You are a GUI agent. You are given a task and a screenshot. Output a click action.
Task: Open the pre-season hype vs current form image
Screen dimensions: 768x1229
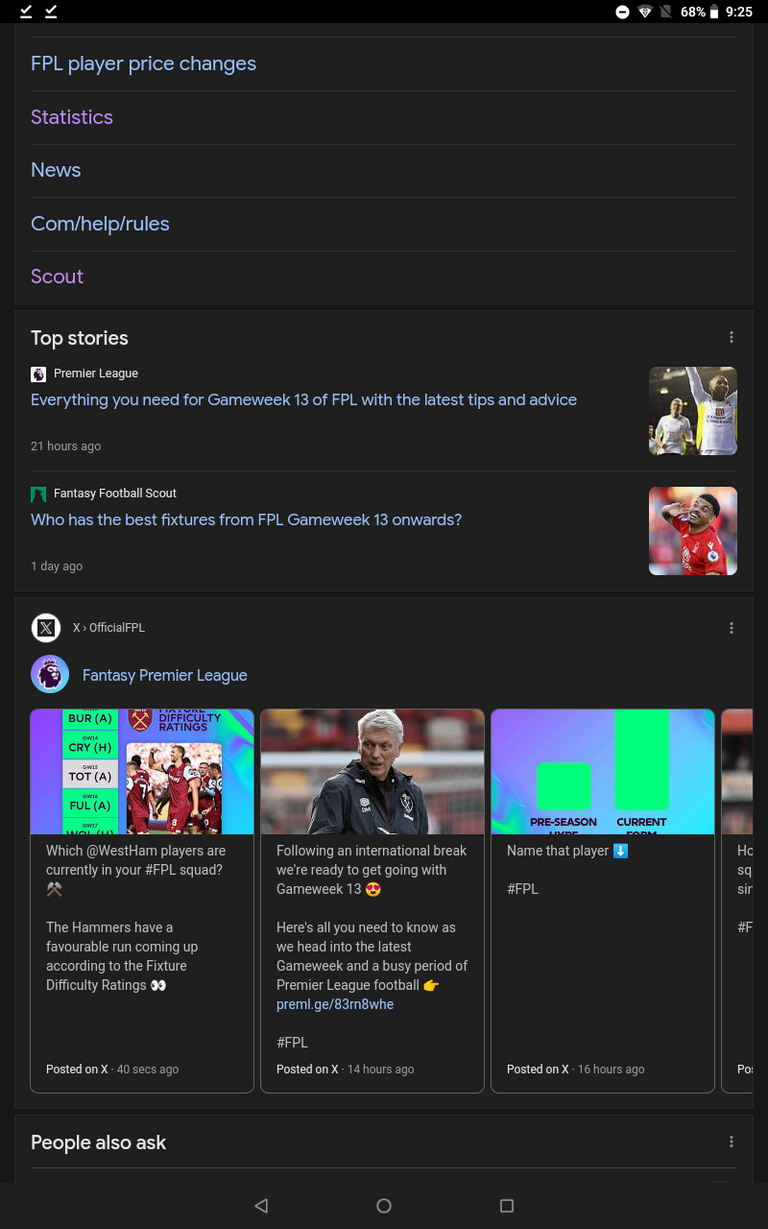click(x=603, y=772)
